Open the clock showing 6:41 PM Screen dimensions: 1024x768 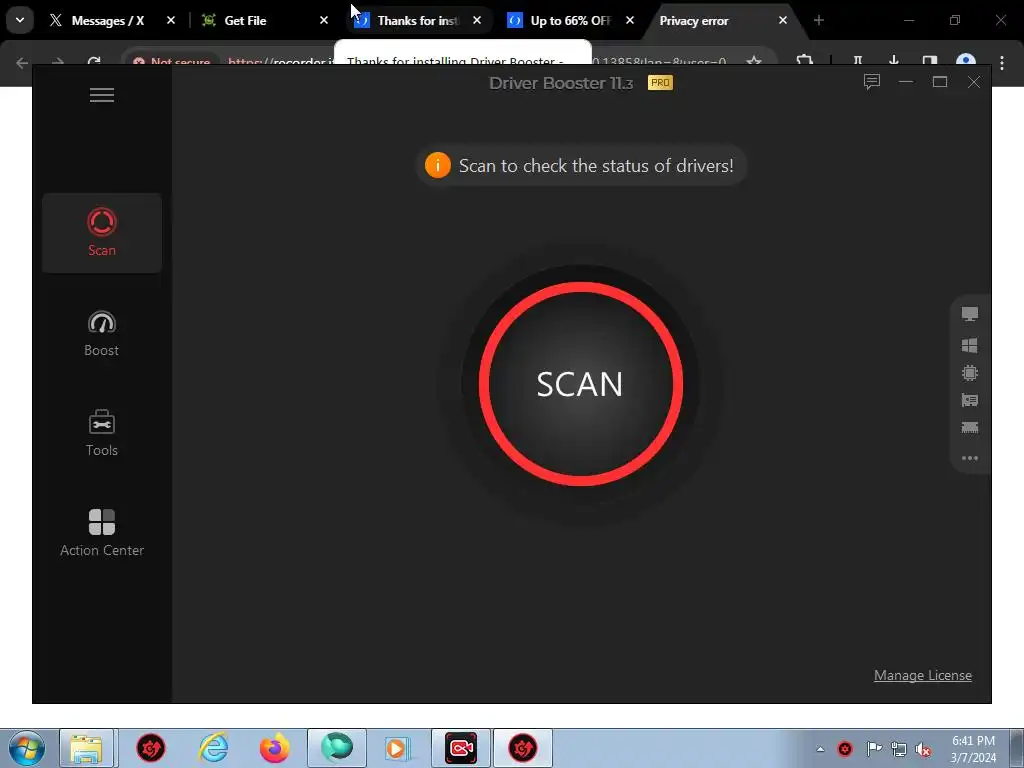973,749
